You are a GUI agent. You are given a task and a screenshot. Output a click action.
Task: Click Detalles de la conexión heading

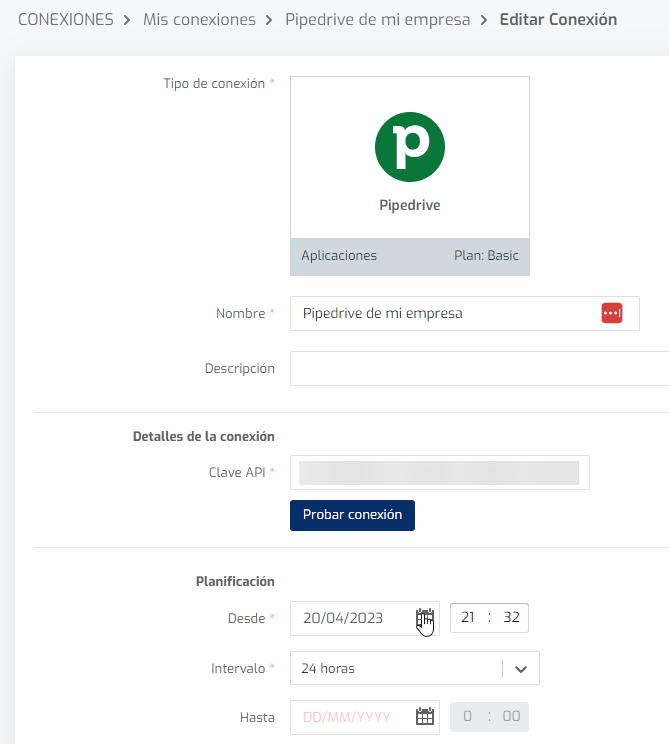[204, 437]
